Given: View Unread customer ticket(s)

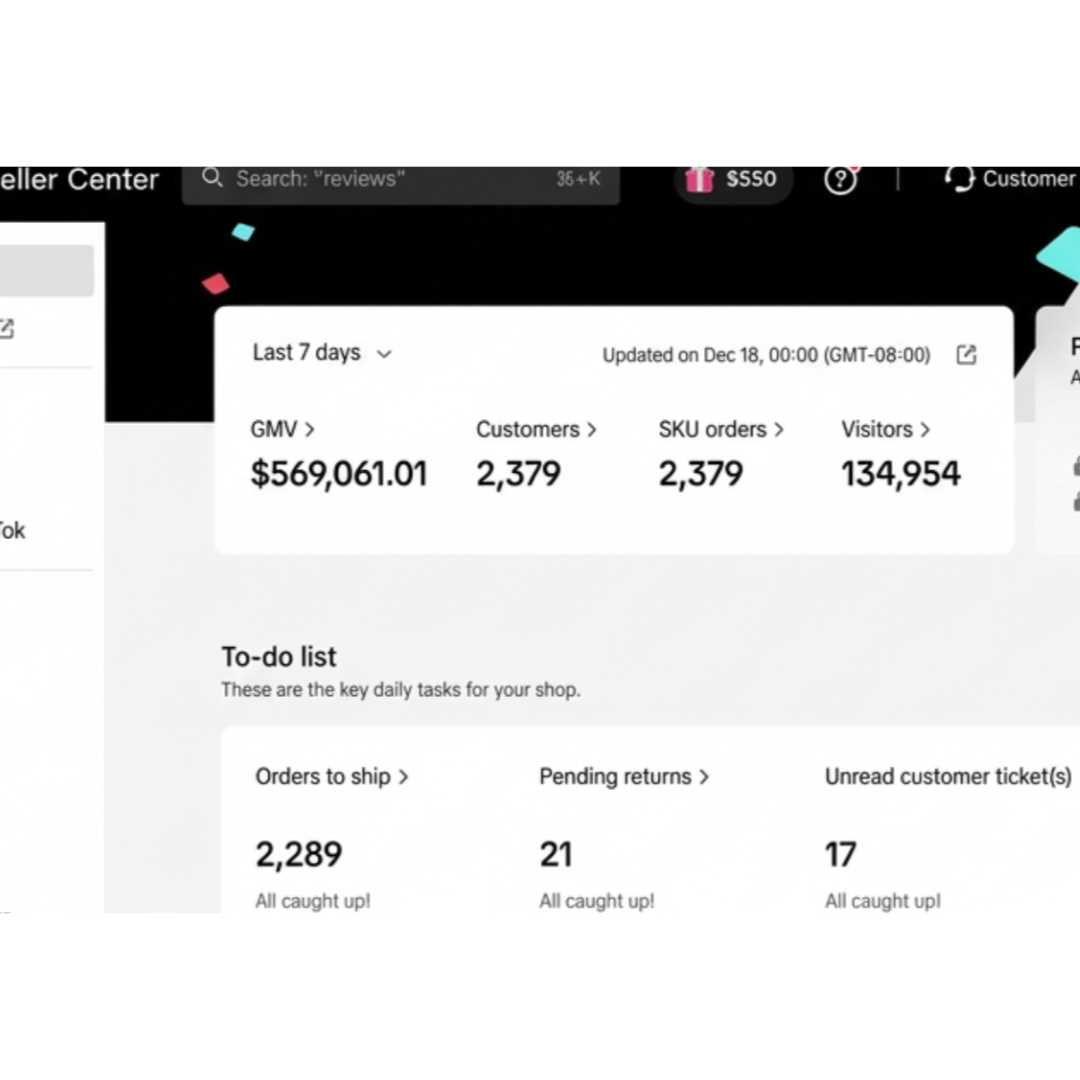Looking at the screenshot, I should point(947,777).
